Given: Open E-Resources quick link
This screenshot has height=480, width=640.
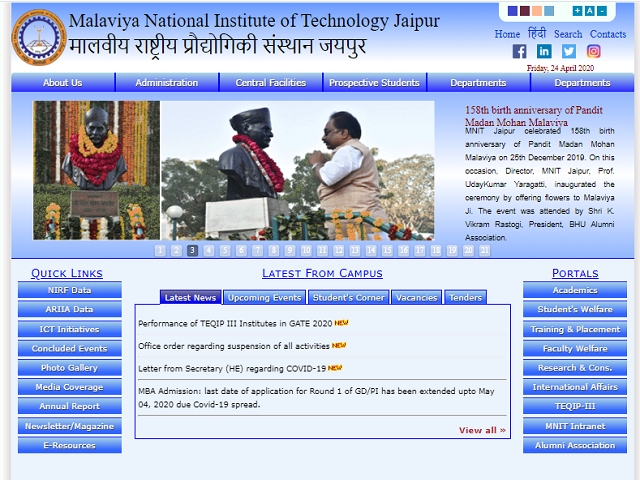Looking at the screenshot, I should (x=70, y=445).
